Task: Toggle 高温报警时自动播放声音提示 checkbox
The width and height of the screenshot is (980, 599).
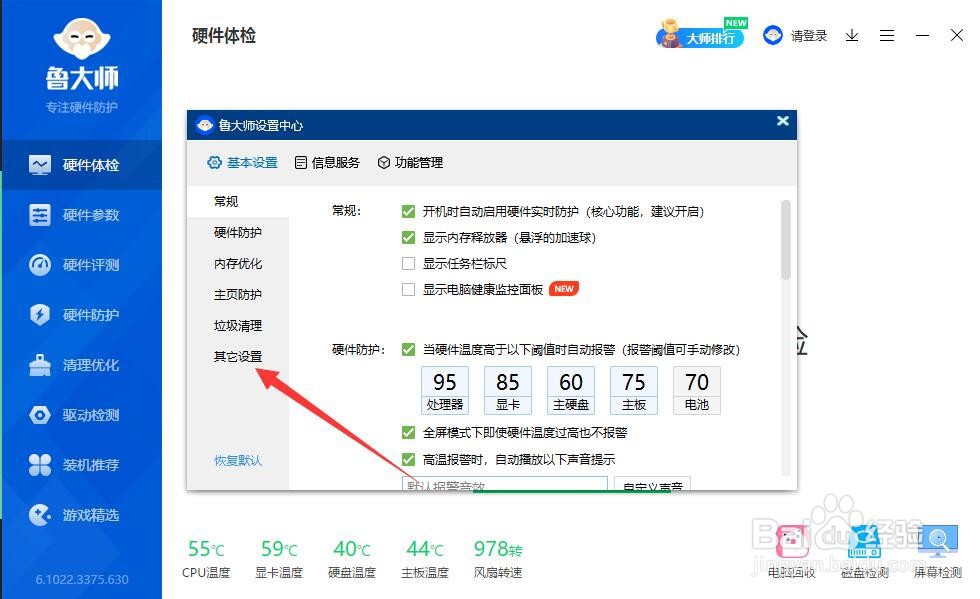Action: [x=408, y=460]
